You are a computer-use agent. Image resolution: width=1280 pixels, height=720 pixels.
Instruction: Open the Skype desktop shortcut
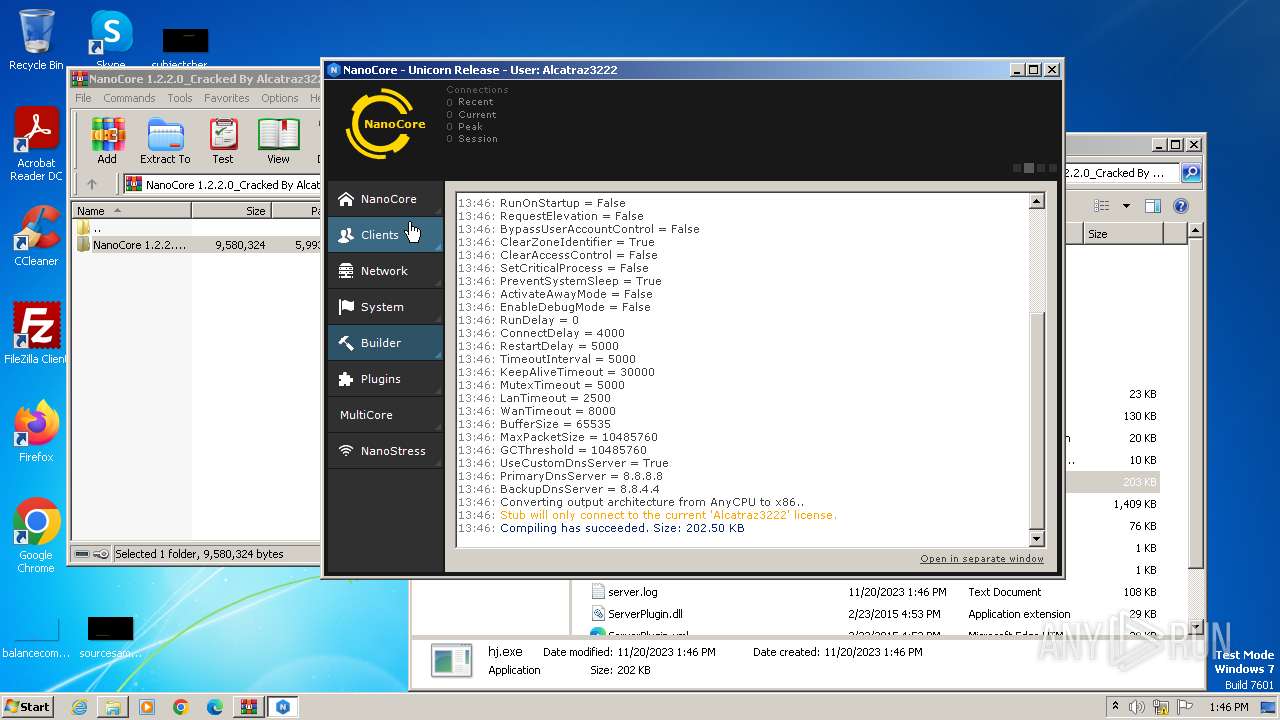pos(111,40)
